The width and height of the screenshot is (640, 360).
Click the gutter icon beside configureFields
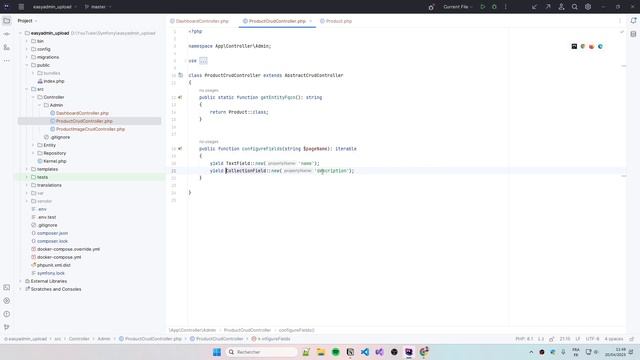tap(180, 149)
